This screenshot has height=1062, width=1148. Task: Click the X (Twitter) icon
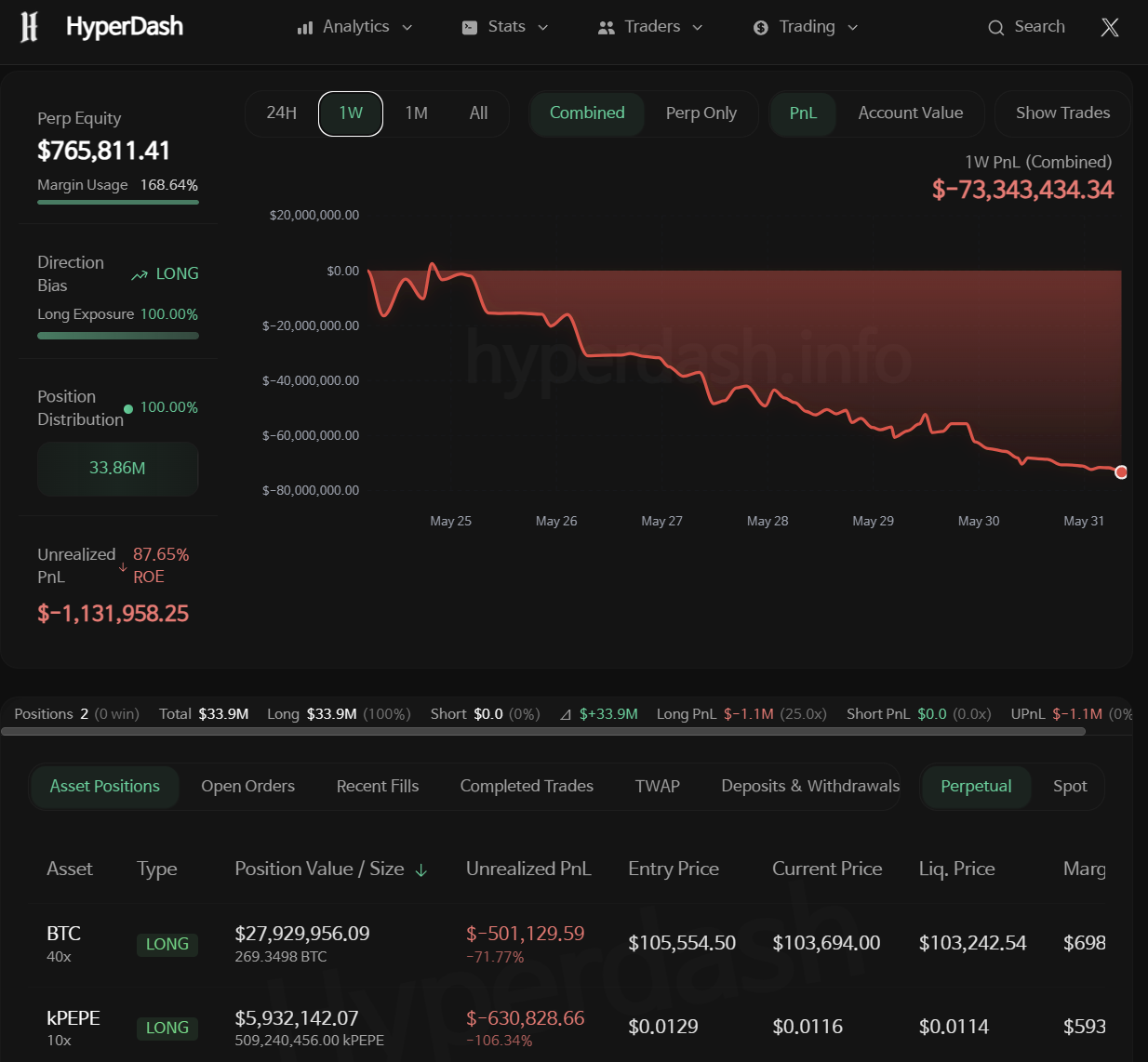1109,27
